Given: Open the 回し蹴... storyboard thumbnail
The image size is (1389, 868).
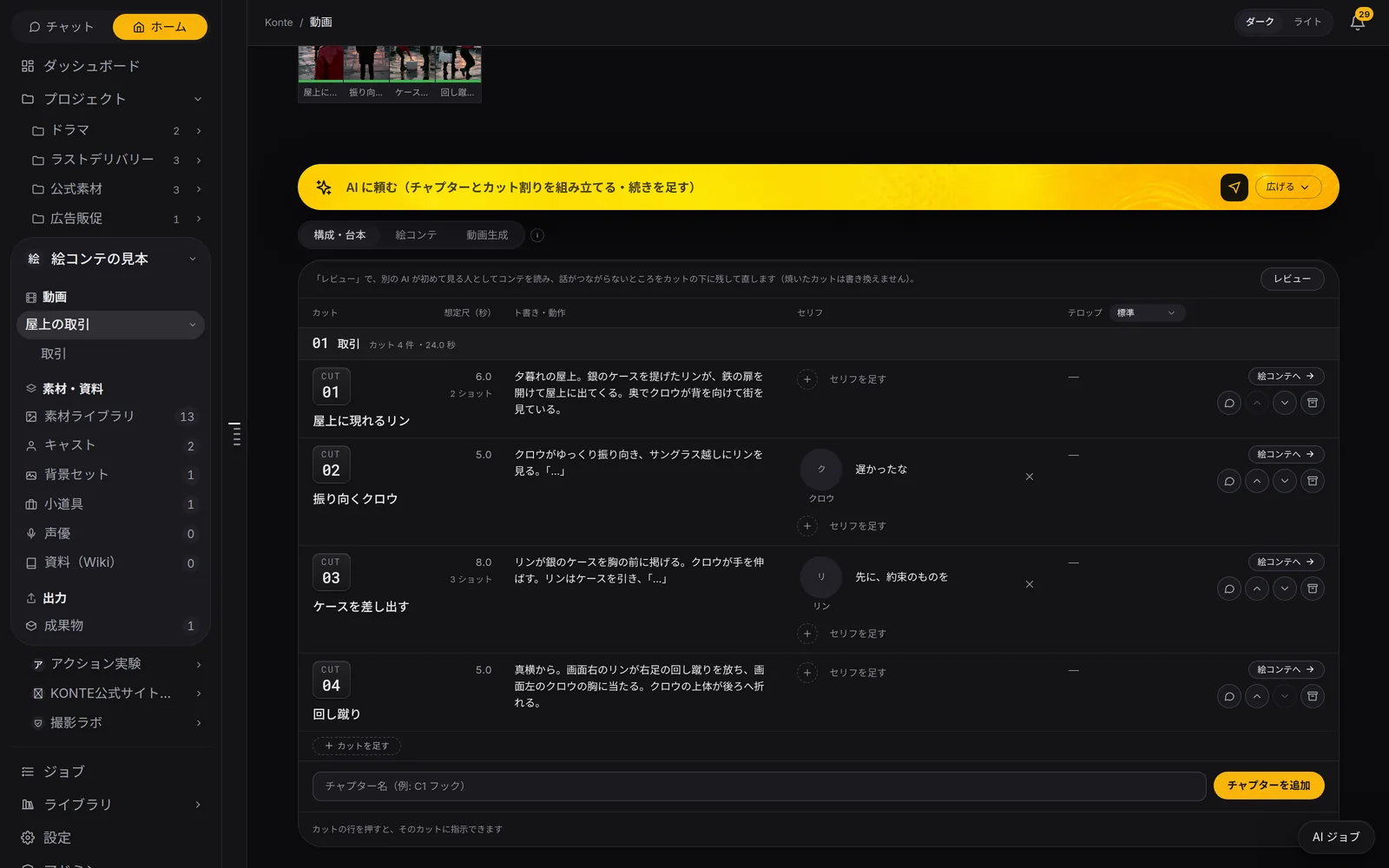Looking at the screenshot, I should click(458, 73).
